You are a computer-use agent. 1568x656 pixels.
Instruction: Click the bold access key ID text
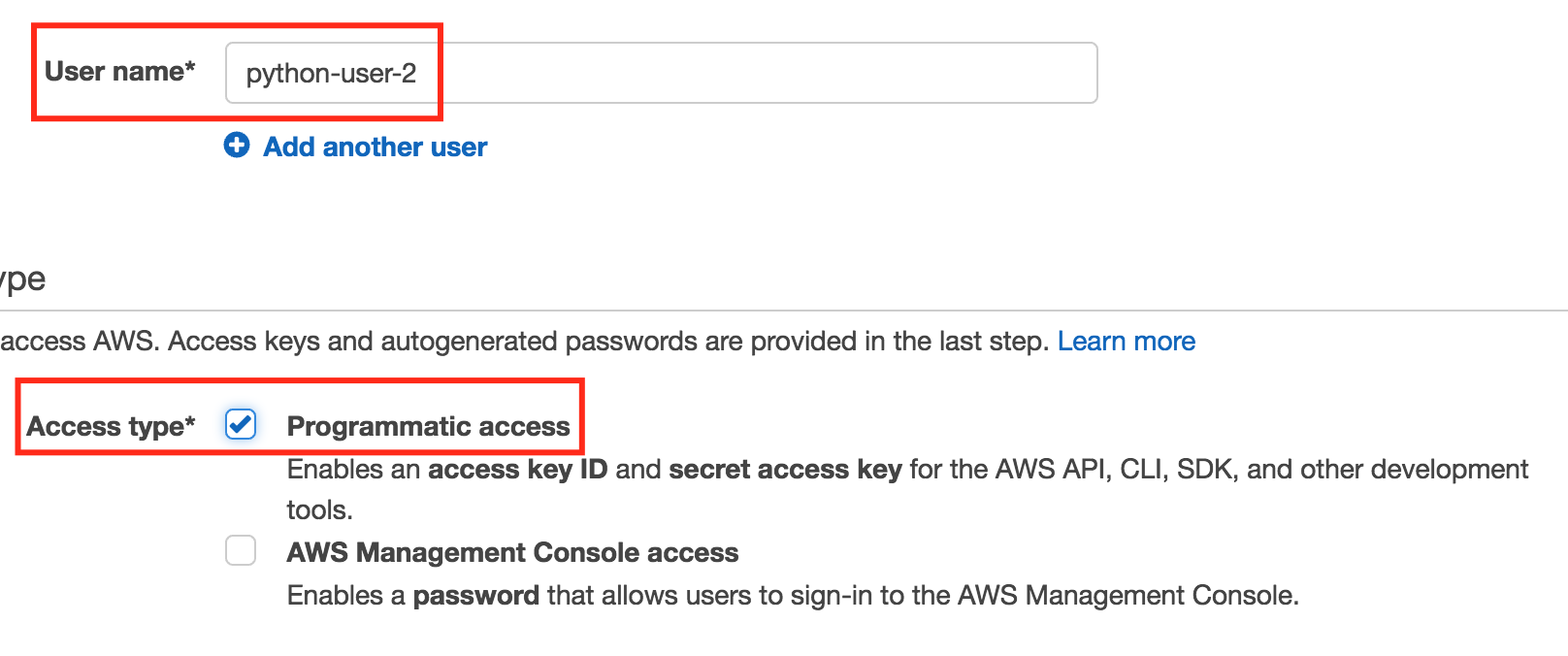click(x=517, y=470)
